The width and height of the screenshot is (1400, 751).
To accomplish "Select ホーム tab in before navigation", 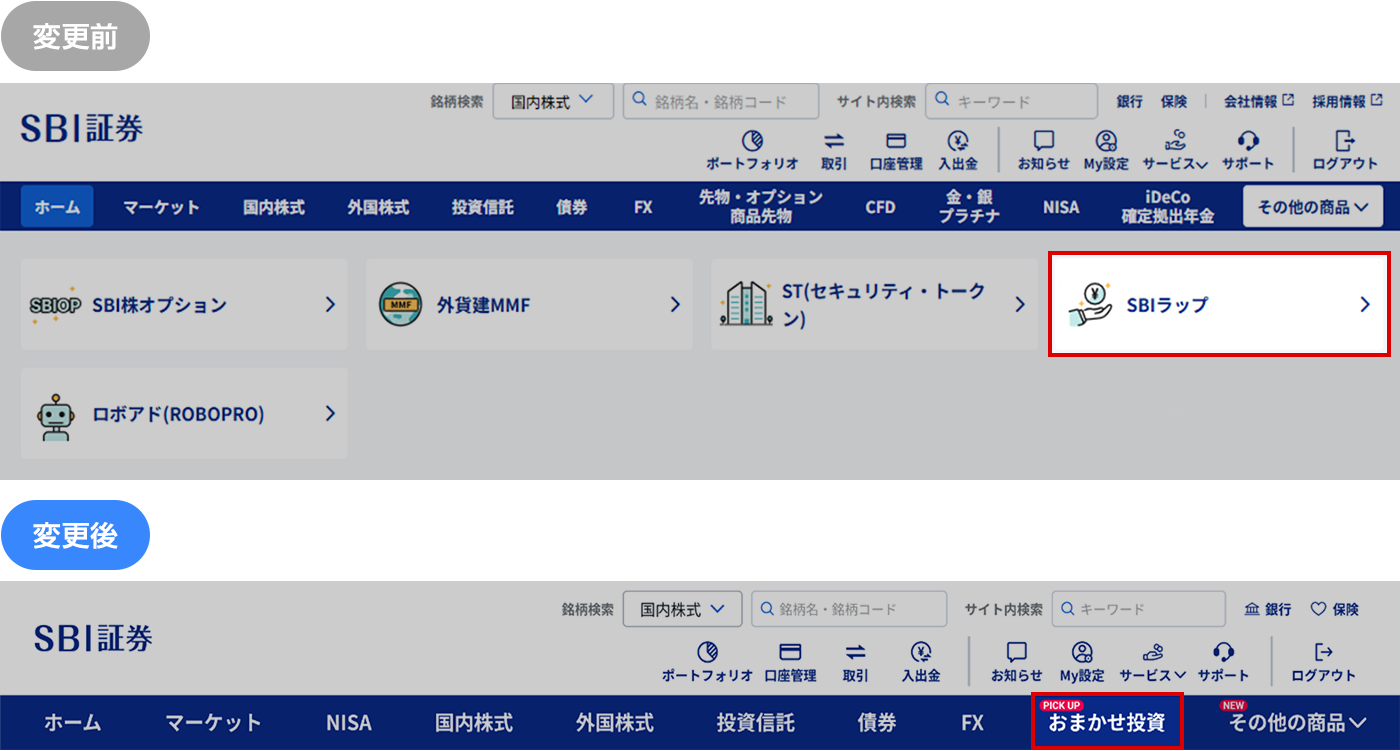I will coord(57,207).
